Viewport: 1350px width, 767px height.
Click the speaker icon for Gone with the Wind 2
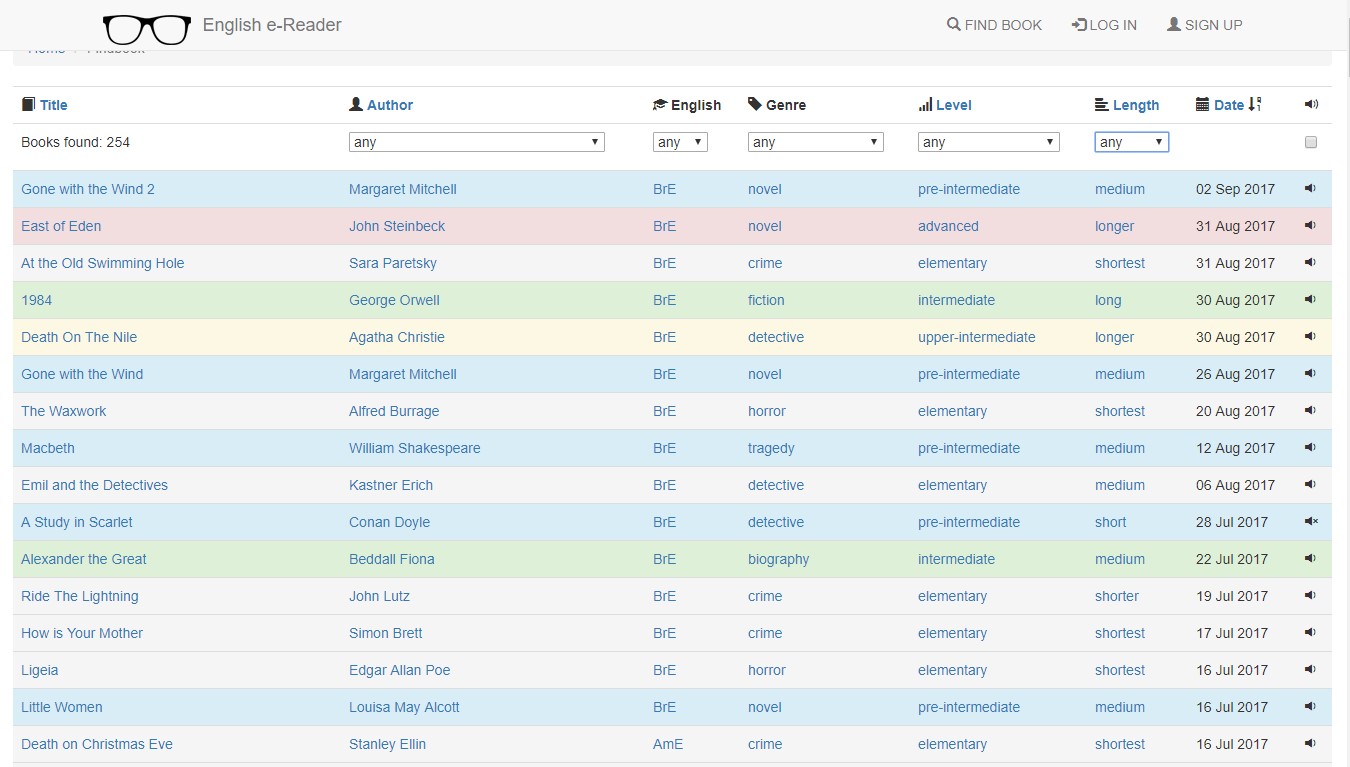pos(1310,189)
